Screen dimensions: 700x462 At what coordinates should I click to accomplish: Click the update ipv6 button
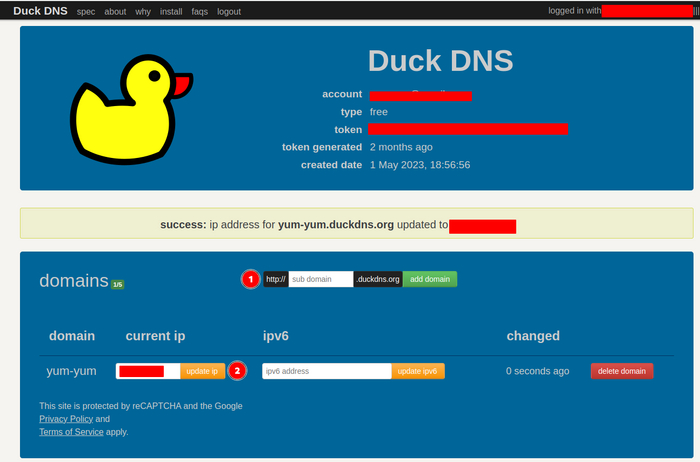click(x=418, y=371)
